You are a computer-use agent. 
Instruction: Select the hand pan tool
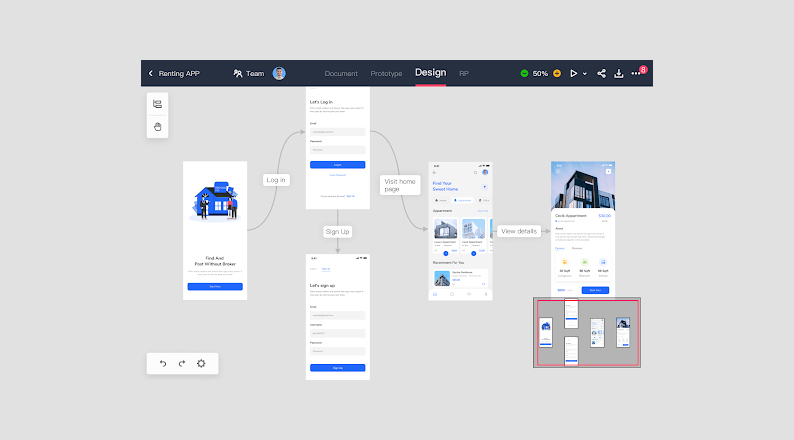[157, 127]
